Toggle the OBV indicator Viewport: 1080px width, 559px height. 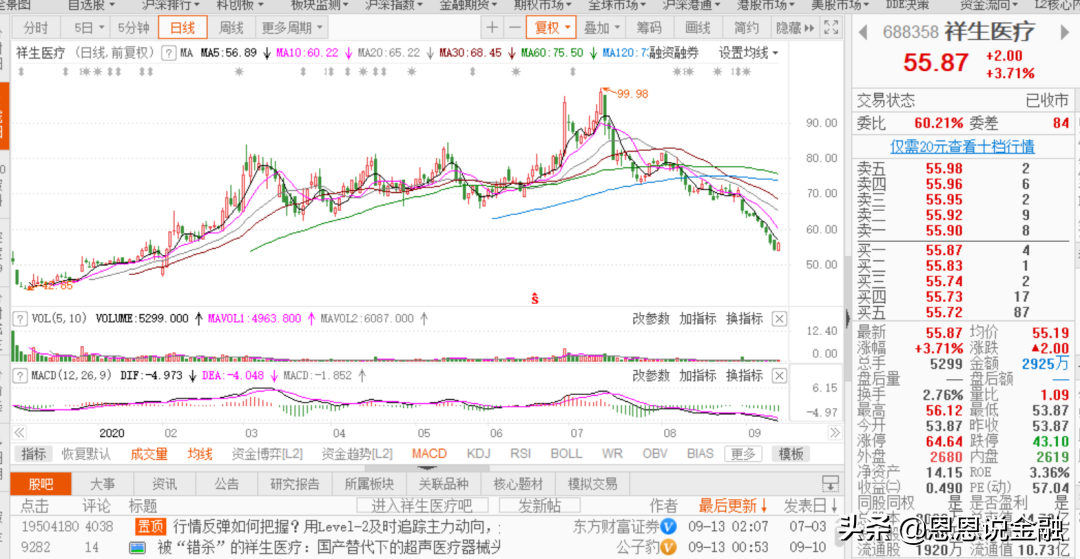(x=655, y=454)
